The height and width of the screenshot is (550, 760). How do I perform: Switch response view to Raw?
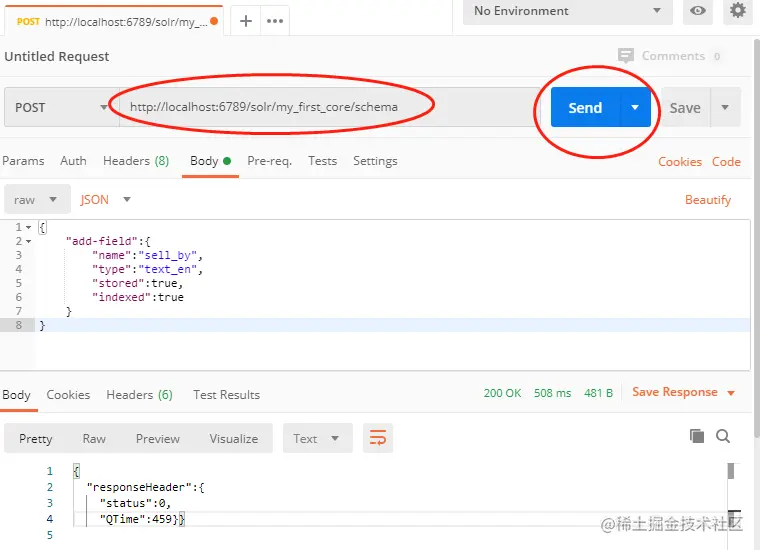[x=94, y=439]
